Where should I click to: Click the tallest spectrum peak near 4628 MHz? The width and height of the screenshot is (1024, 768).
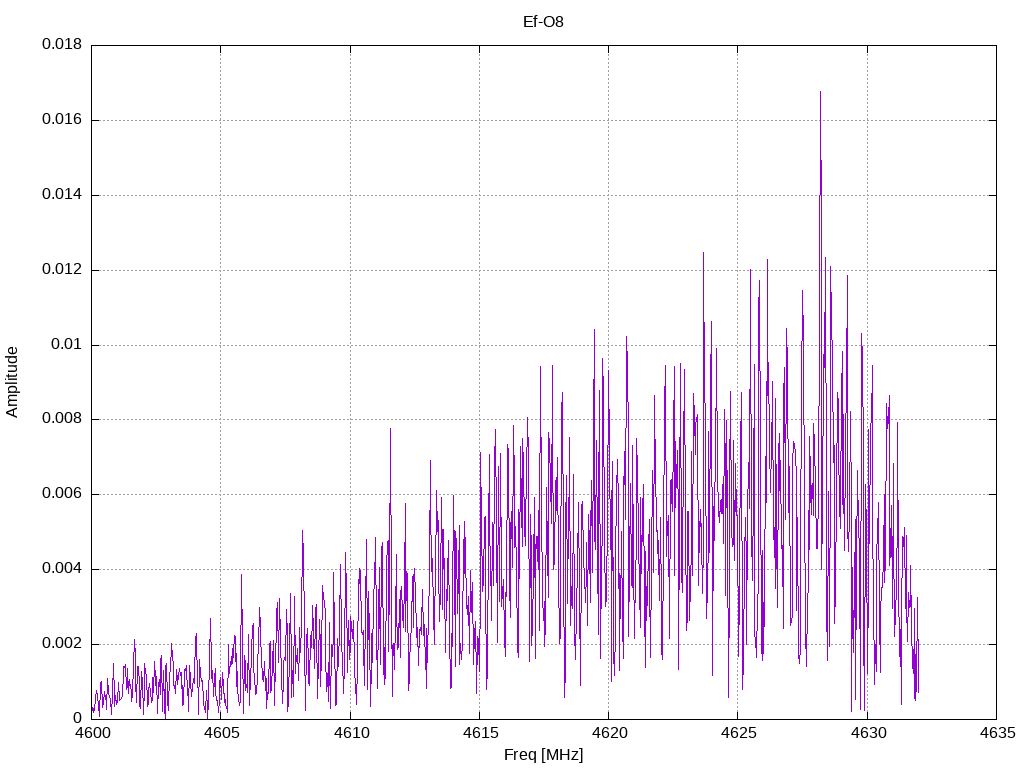pos(820,92)
